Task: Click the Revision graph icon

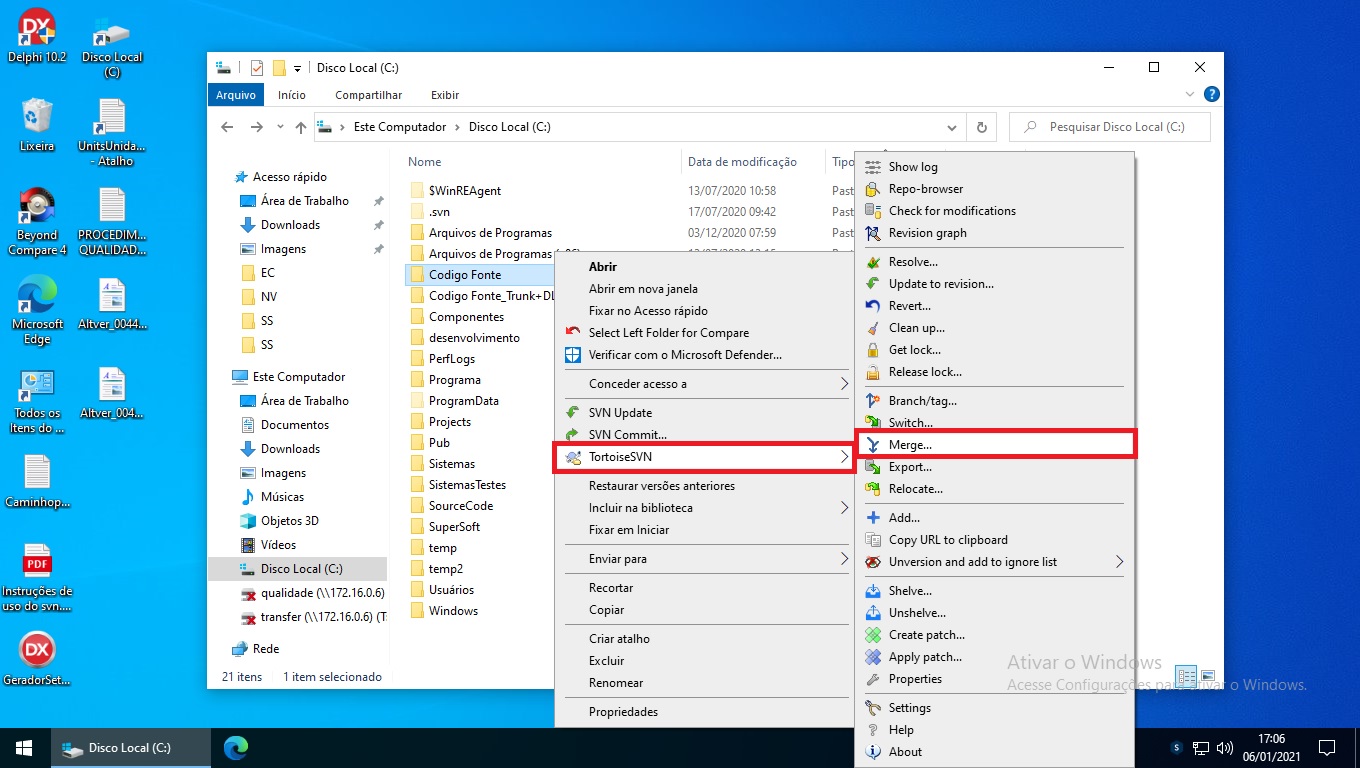Action: (873, 233)
